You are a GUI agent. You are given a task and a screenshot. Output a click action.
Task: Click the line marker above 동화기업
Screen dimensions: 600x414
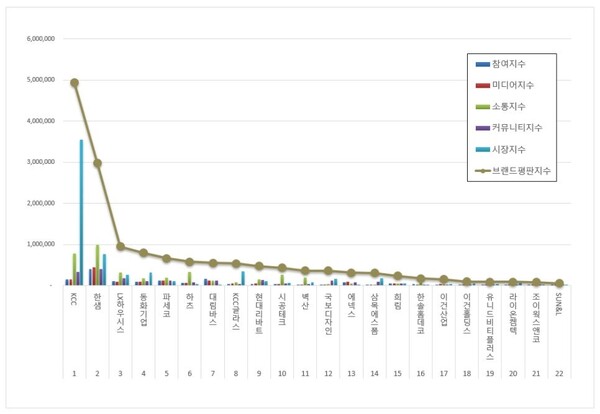click(x=143, y=253)
